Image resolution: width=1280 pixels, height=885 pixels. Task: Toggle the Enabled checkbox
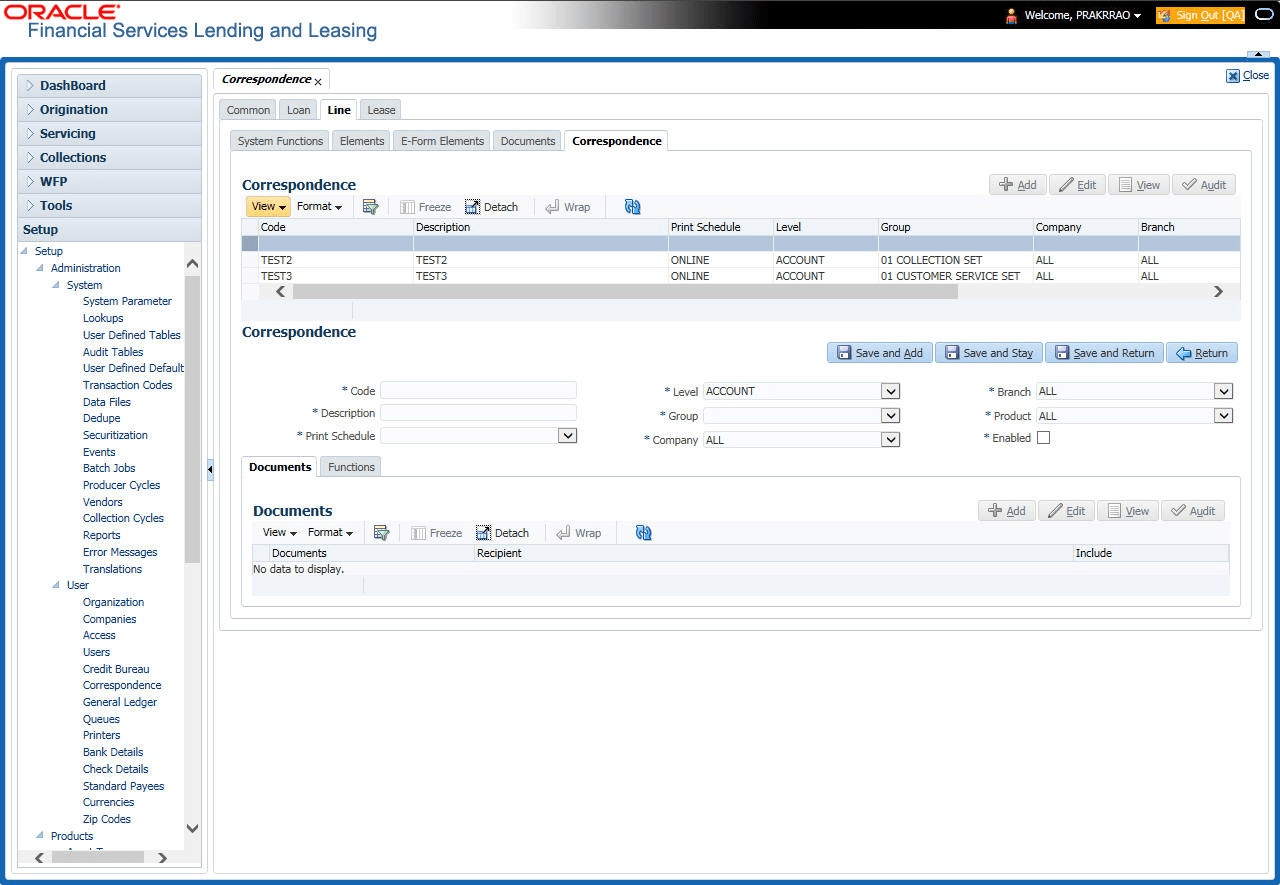(x=1043, y=438)
